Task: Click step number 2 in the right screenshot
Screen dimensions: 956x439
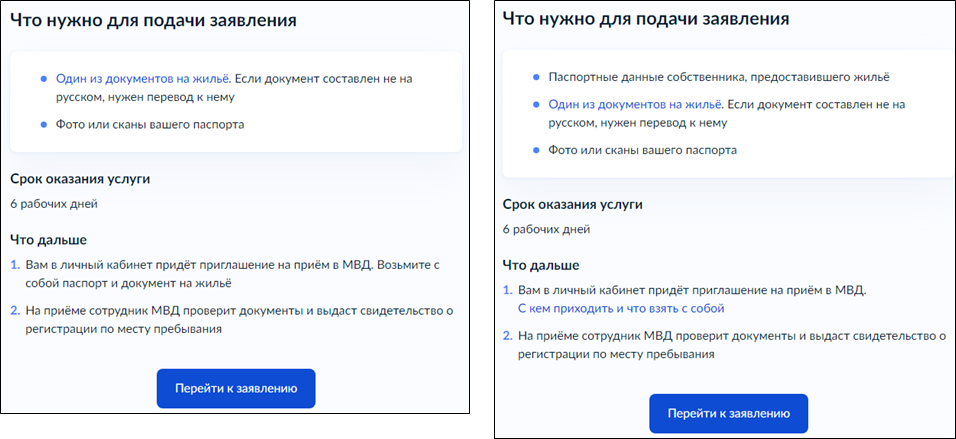Action: tap(506, 336)
